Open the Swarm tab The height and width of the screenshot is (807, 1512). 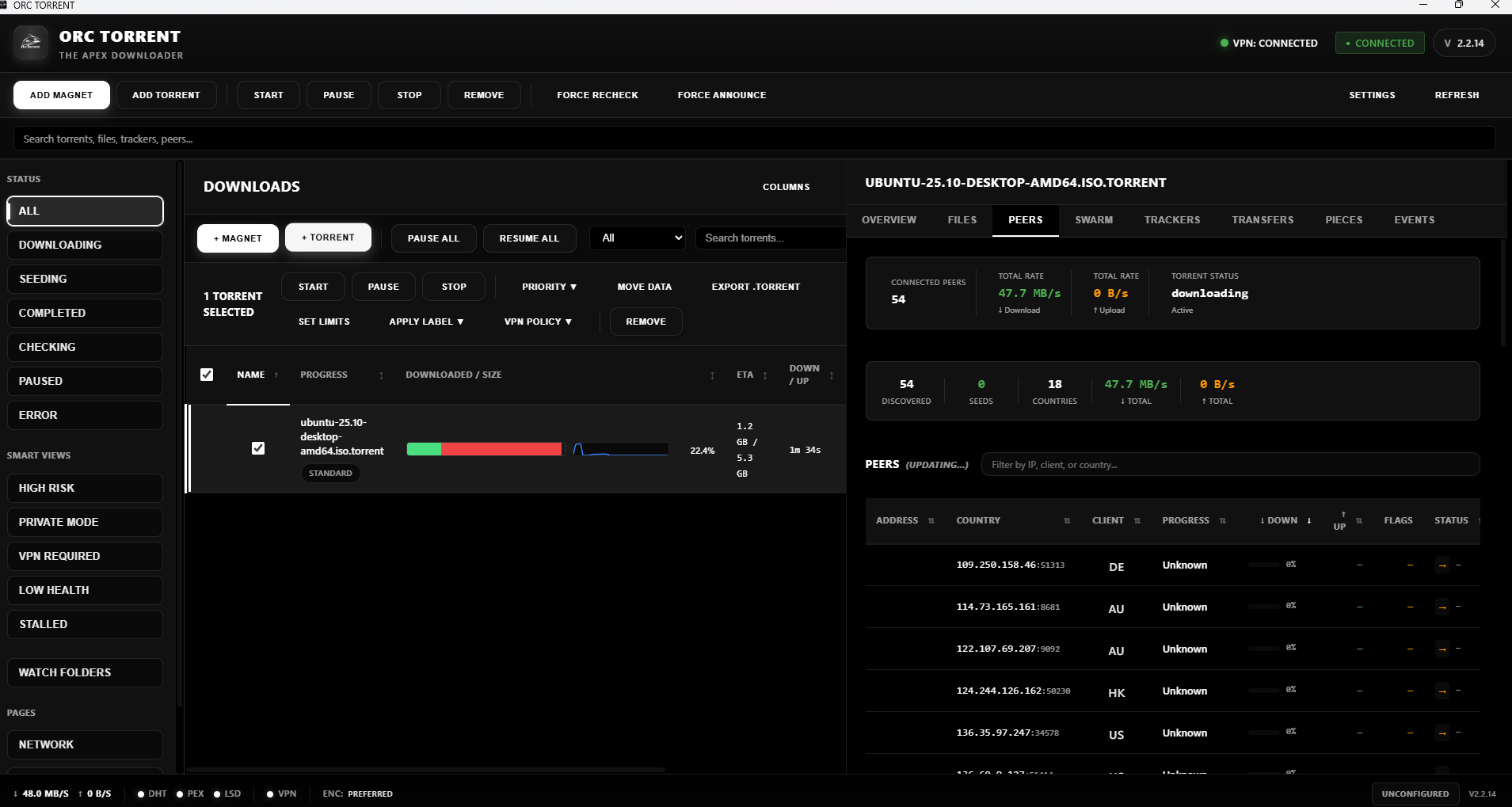pos(1094,220)
